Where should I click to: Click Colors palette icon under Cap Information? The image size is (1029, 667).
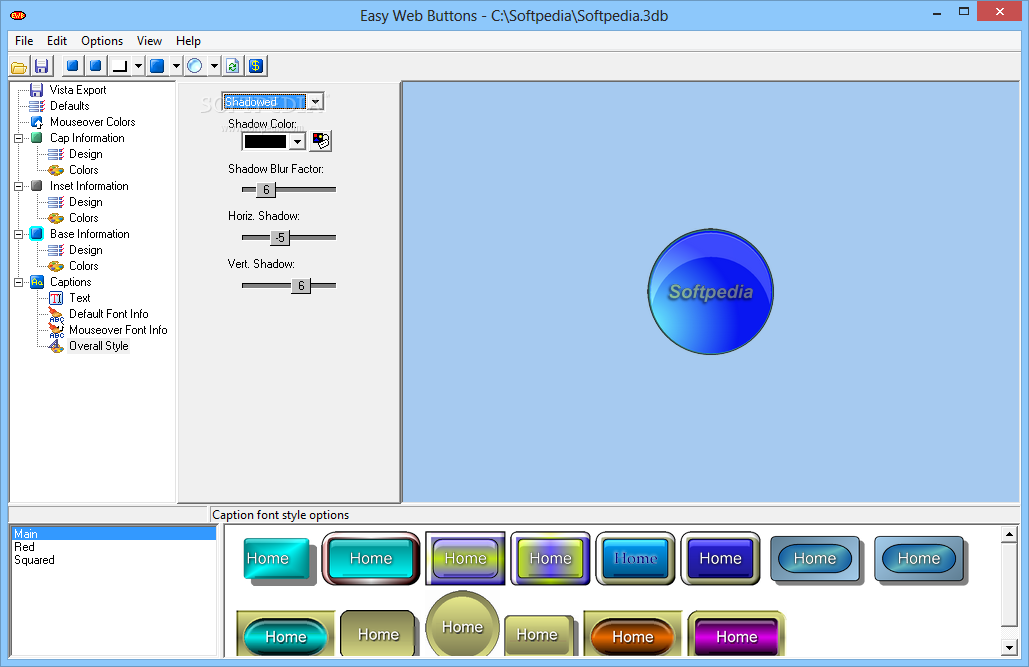pos(56,170)
